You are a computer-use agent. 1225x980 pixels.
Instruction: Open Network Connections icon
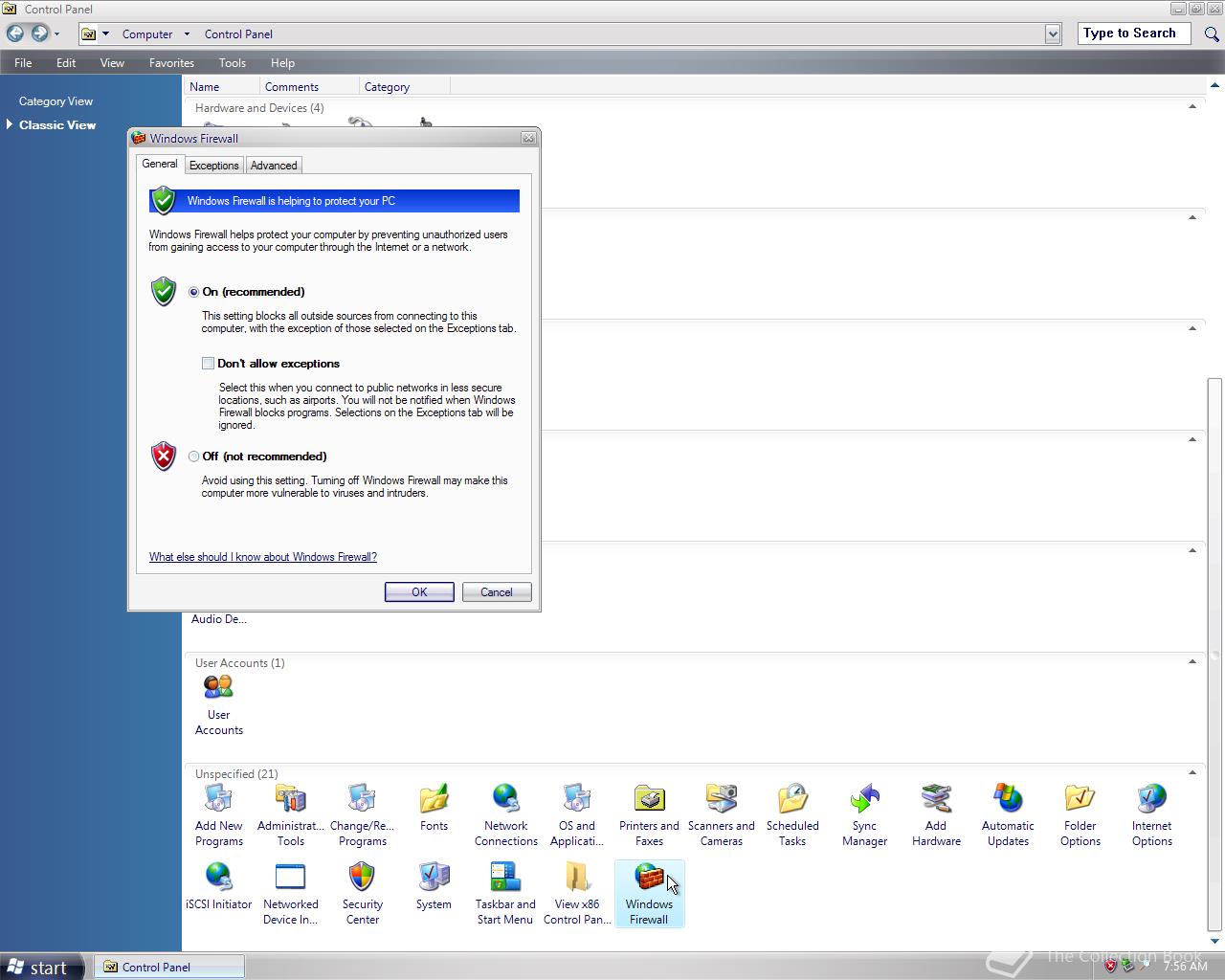[505, 815]
